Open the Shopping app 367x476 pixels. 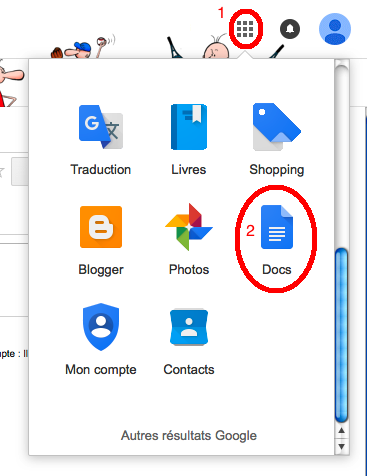(277, 127)
